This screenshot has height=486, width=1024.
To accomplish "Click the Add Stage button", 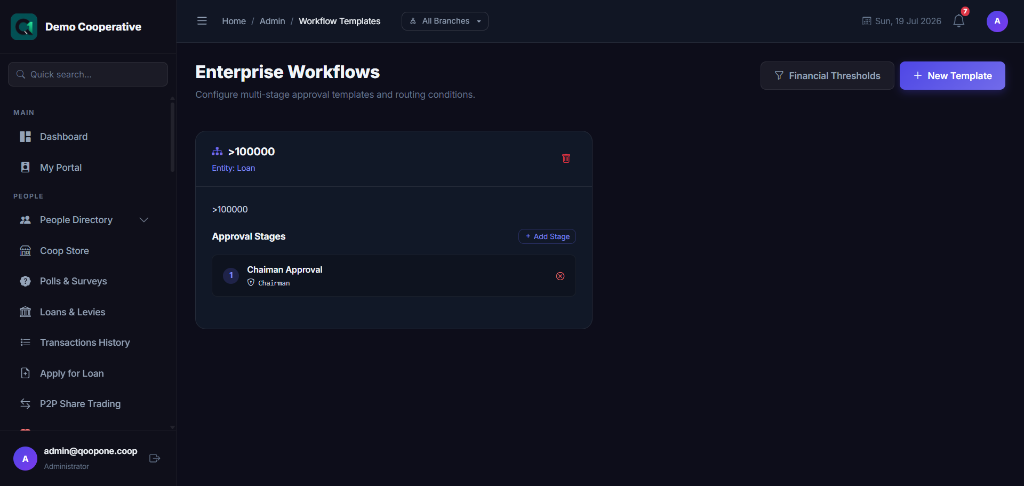I will (547, 236).
